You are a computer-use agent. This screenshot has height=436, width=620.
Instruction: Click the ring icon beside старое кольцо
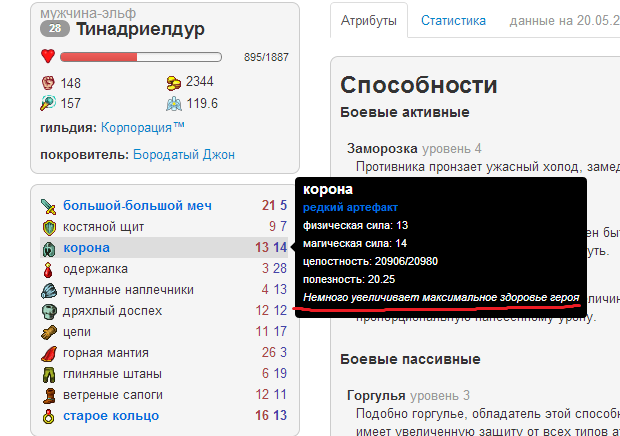49,416
